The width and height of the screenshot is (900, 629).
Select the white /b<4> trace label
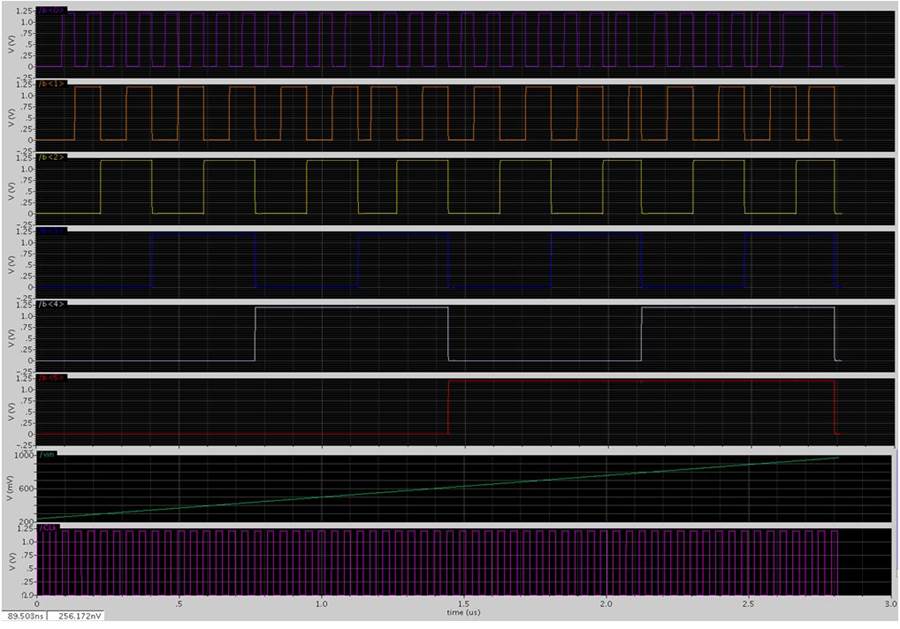50,303
